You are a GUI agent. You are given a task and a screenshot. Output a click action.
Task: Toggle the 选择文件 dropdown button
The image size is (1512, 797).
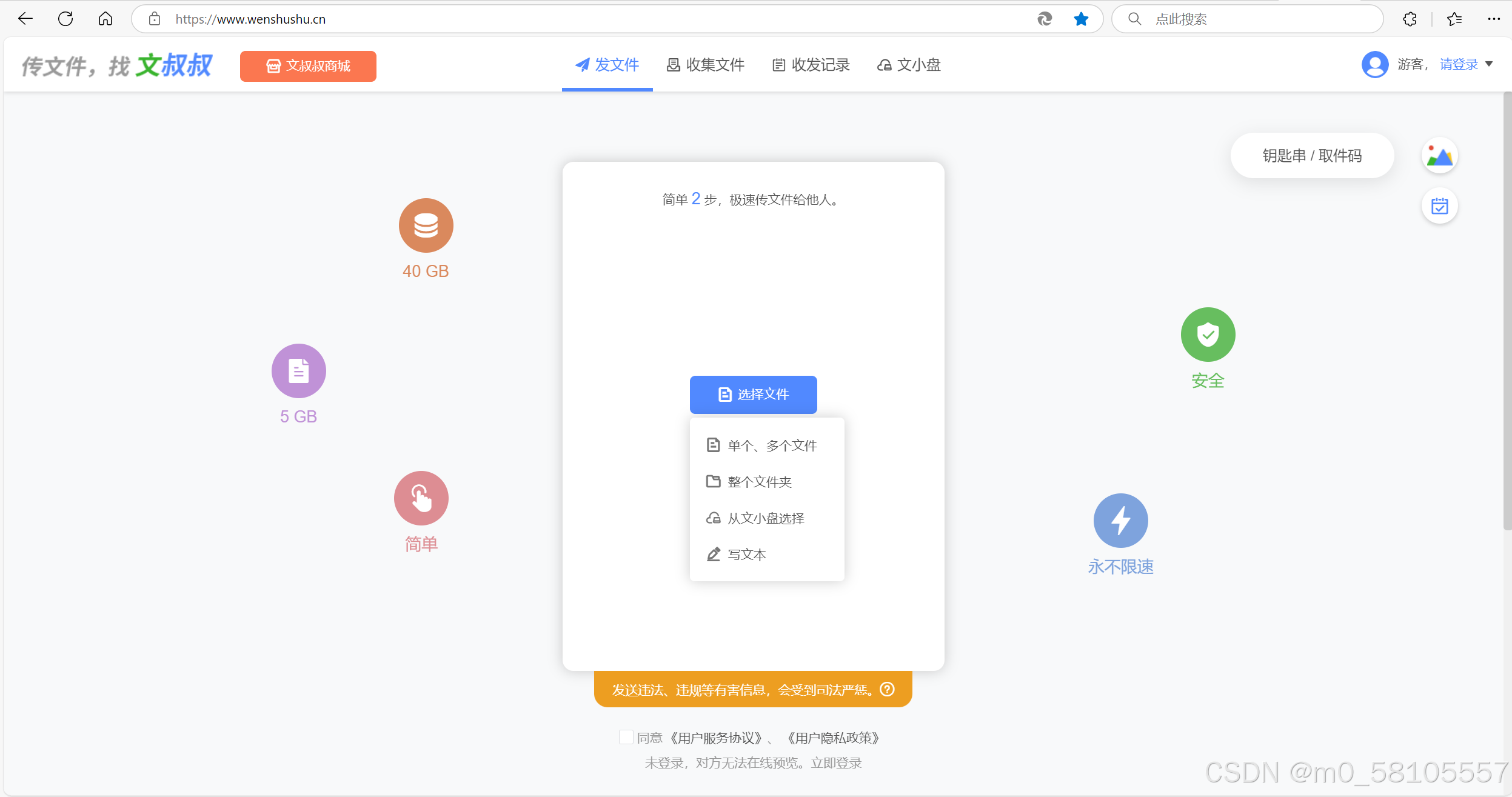[x=753, y=395]
